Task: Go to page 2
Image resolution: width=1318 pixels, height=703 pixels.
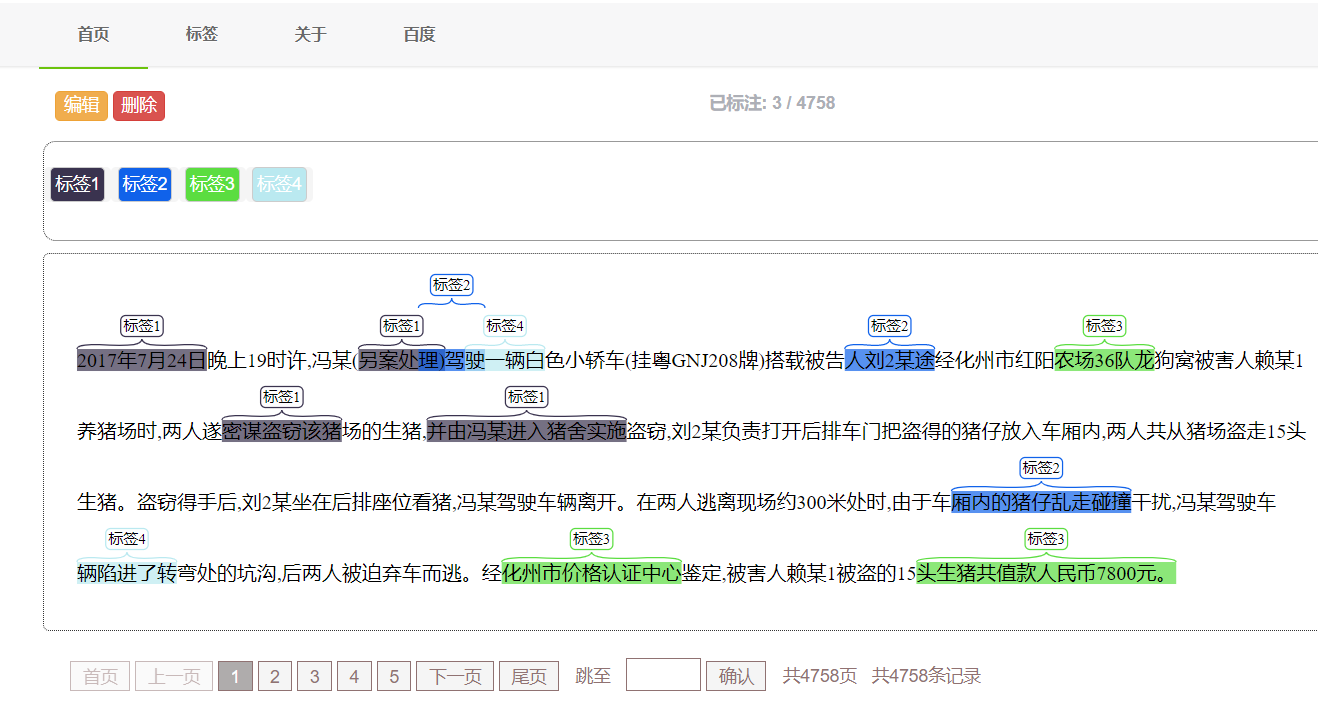Action: click(275, 677)
